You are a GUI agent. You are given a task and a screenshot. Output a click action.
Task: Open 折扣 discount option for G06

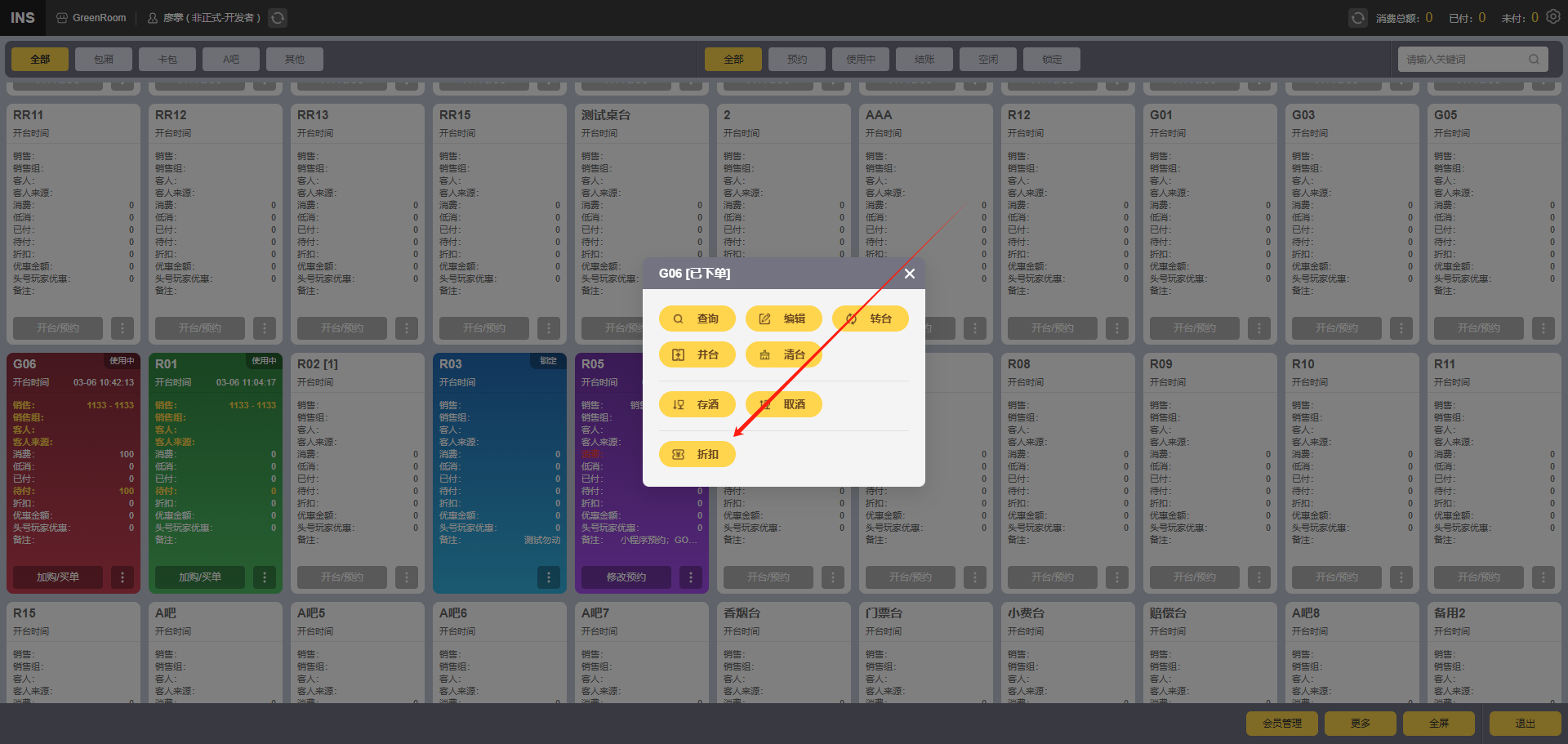697,454
